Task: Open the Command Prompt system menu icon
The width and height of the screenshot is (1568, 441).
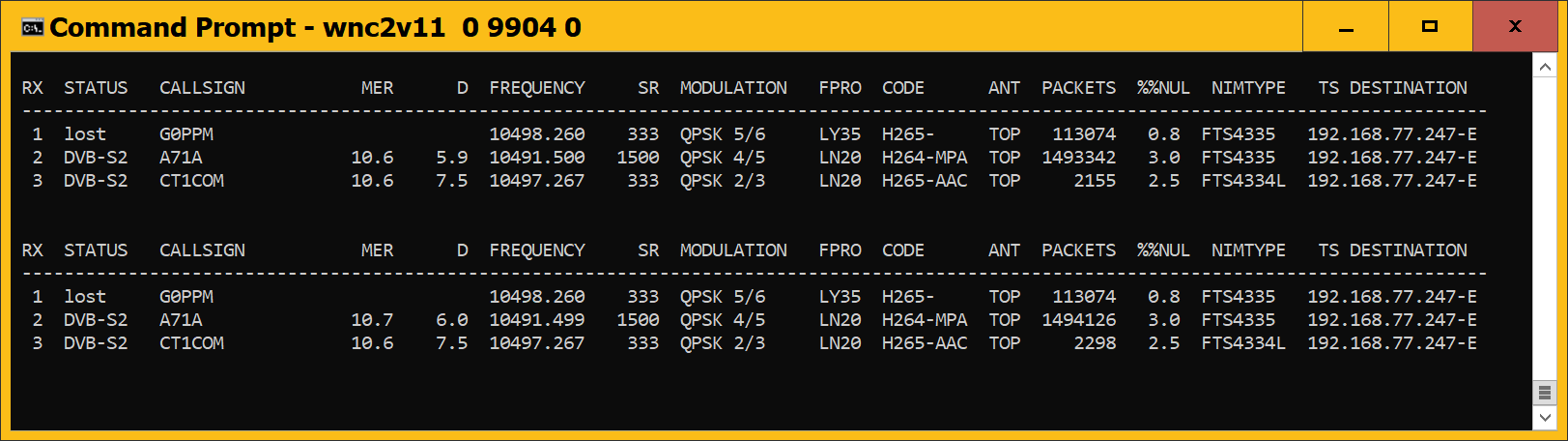Action: point(32,27)
